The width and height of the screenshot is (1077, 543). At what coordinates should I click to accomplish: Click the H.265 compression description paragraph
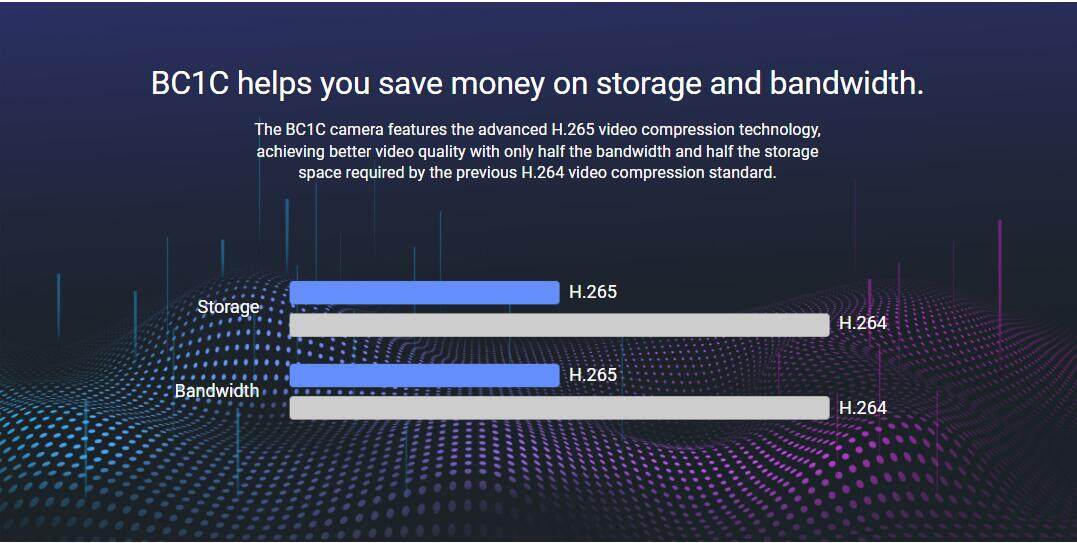[x=537, y=151]
